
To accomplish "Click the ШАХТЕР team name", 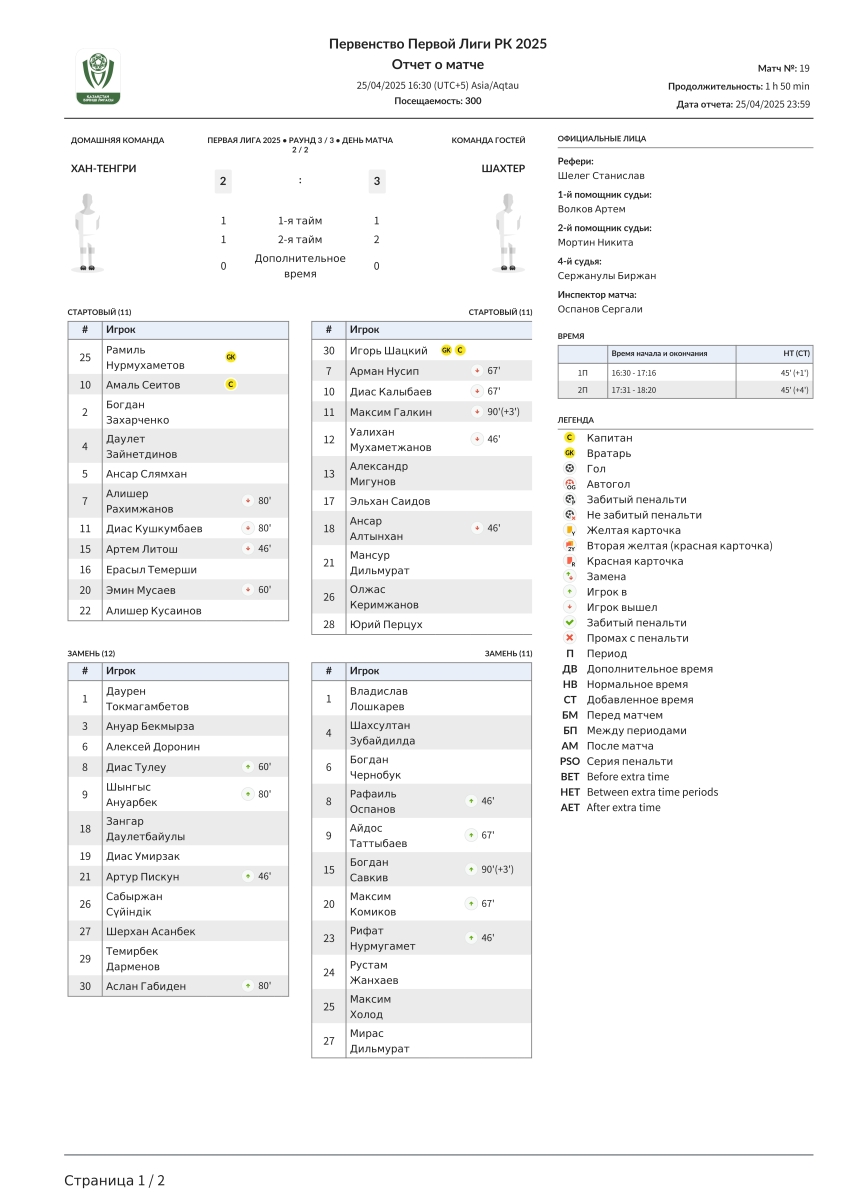I will point(503,169).
